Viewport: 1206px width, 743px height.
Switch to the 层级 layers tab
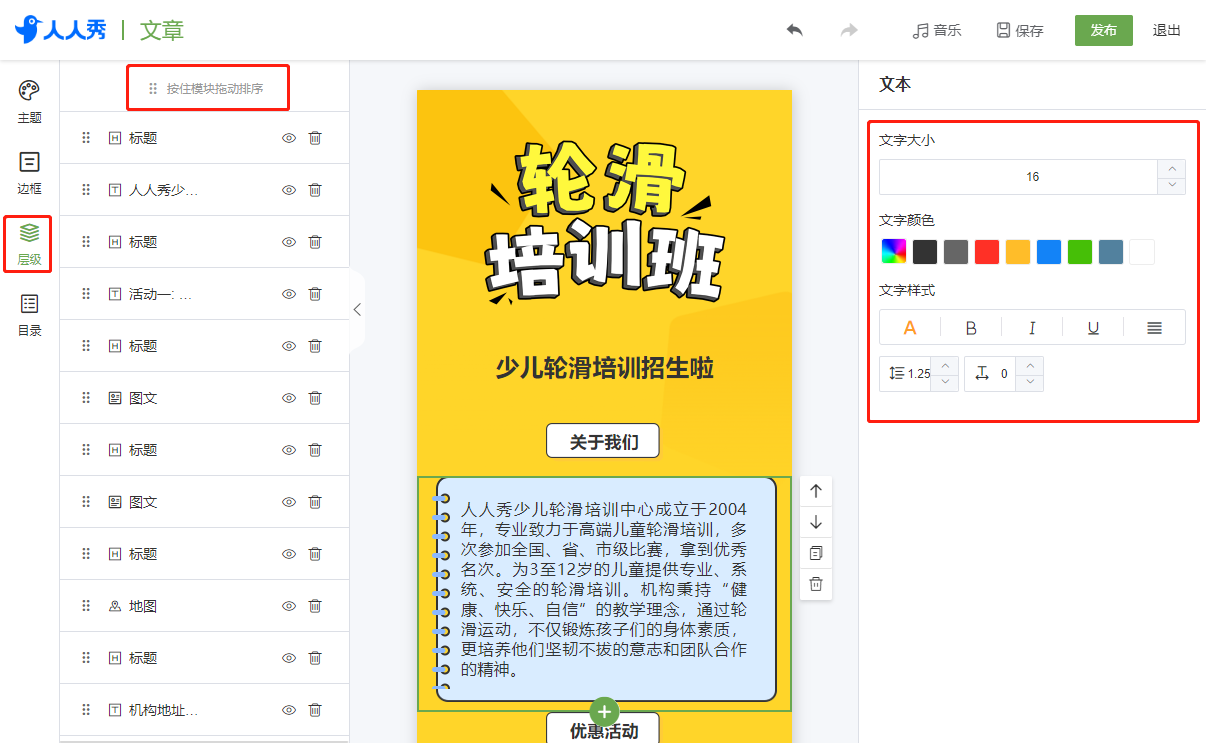coord(30,243)
